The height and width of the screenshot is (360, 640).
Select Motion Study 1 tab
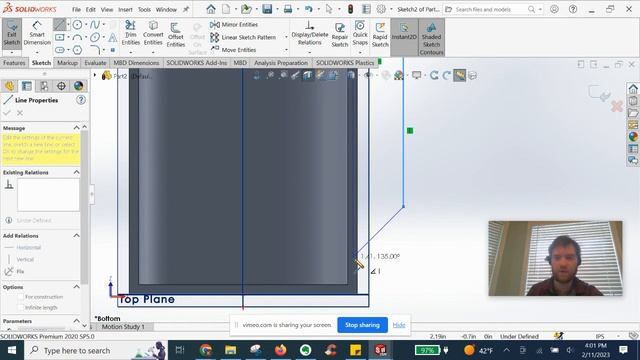point(123,327)
